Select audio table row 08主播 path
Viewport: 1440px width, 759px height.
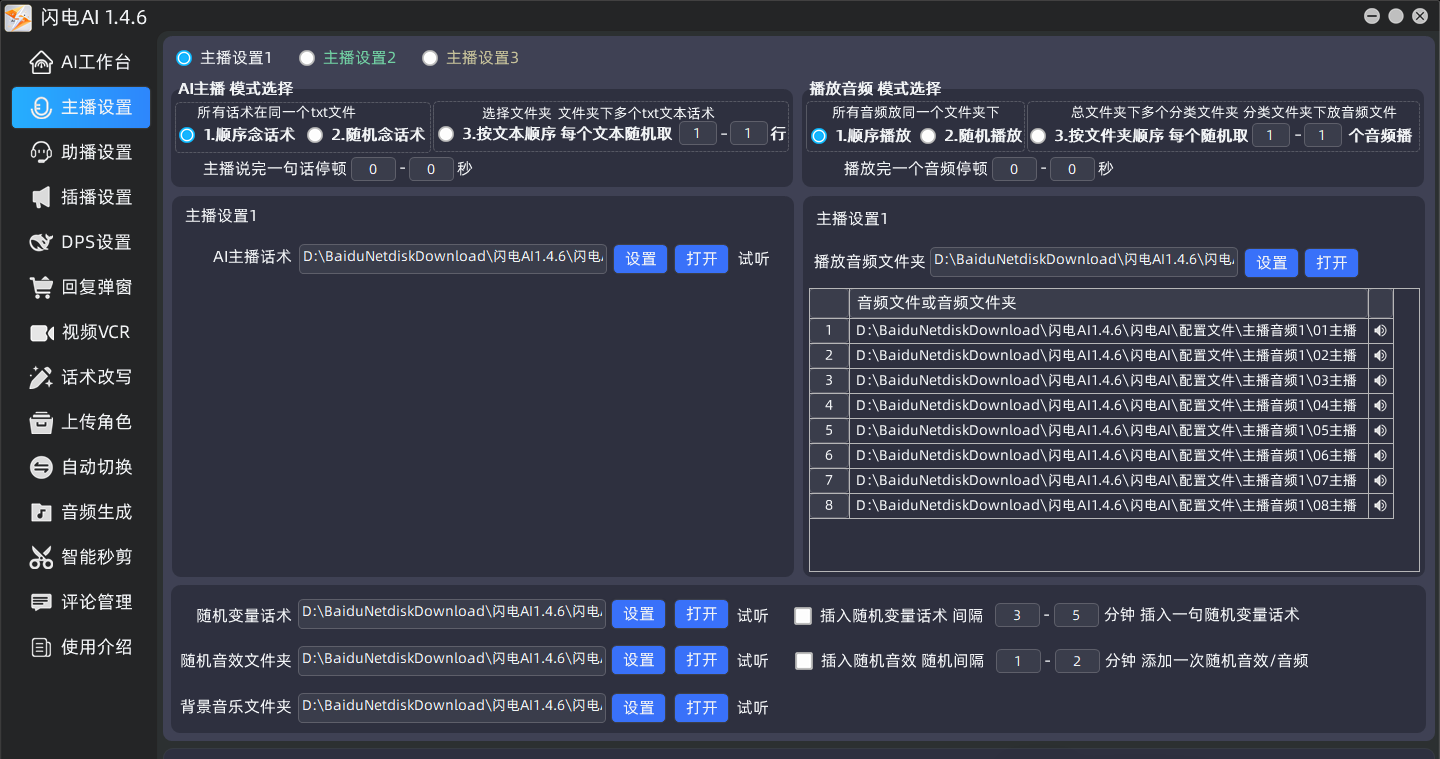(1108, 505)
